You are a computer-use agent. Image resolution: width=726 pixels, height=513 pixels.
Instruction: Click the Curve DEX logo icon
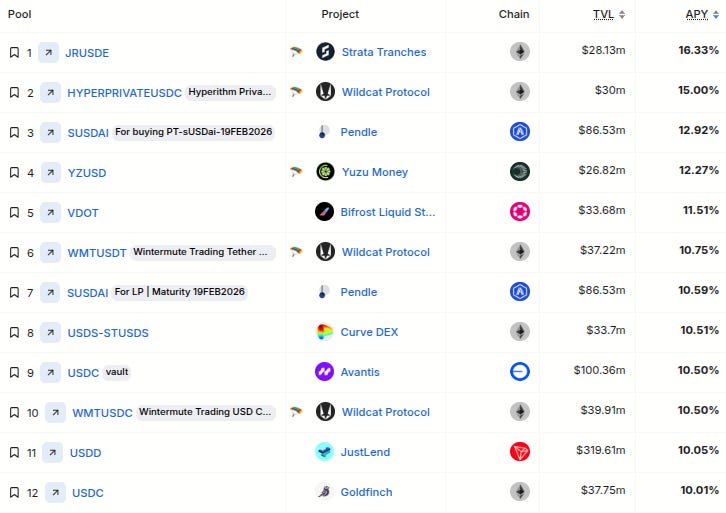[324, 332]
